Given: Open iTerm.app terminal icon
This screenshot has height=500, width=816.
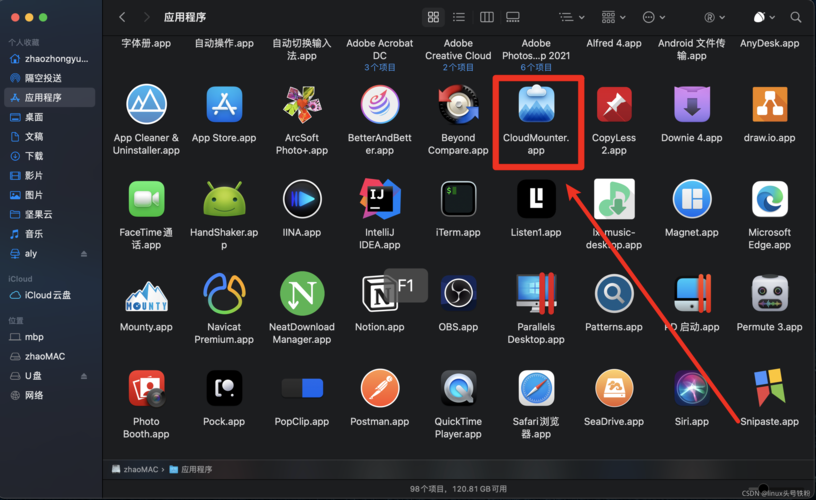Looking at the screenshot, I should 458,199.
